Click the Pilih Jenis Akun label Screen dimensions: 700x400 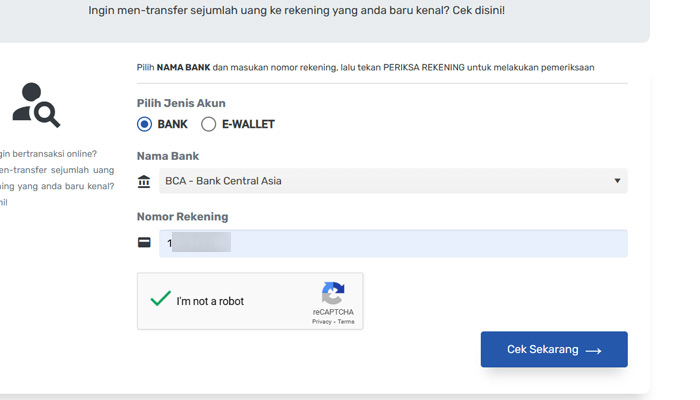pos(181,103)
